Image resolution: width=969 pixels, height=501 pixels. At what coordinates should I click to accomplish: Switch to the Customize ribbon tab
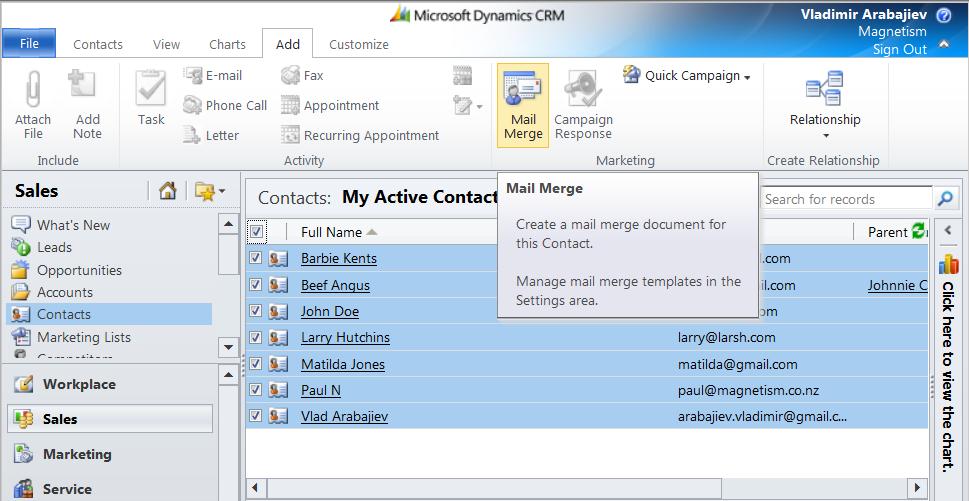point(358,44)
